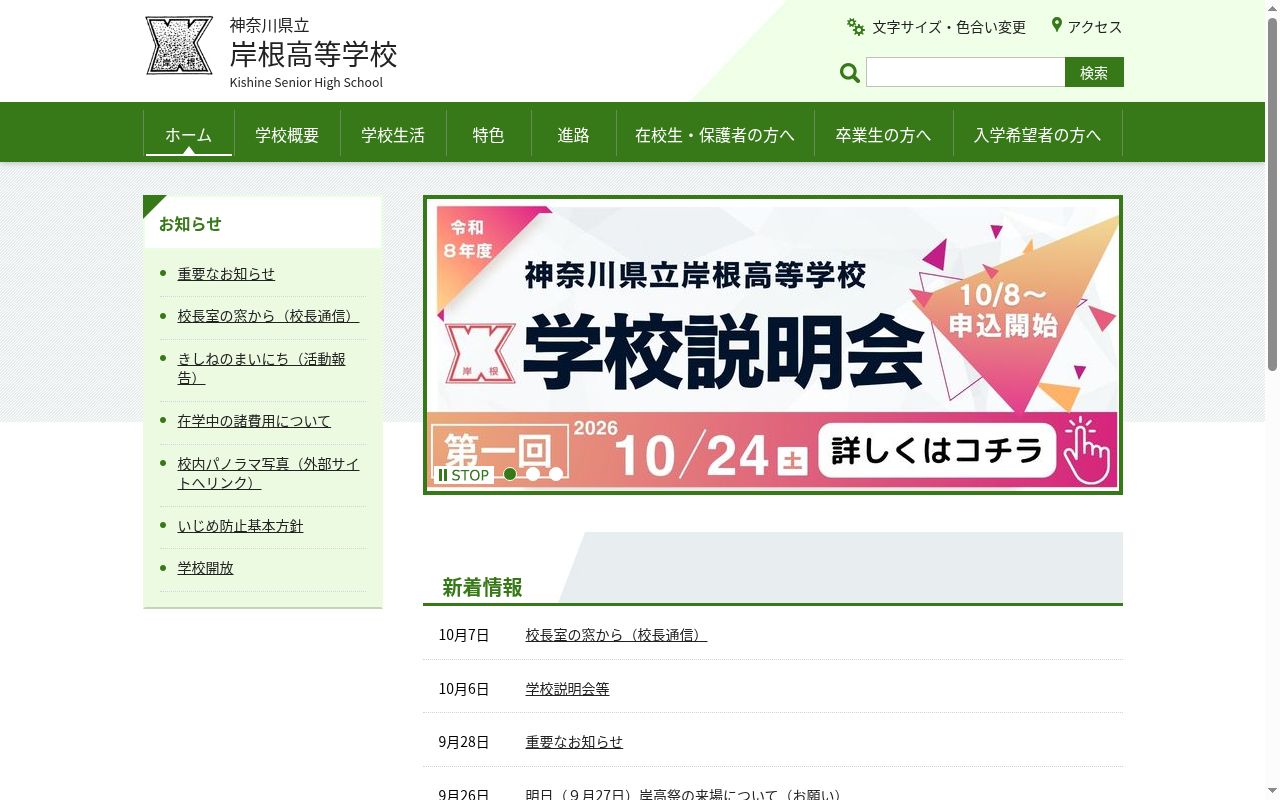Open the 学校開放 sidebar link
The width and height of the screenshot is (1280, 800).
coord(206,568)
